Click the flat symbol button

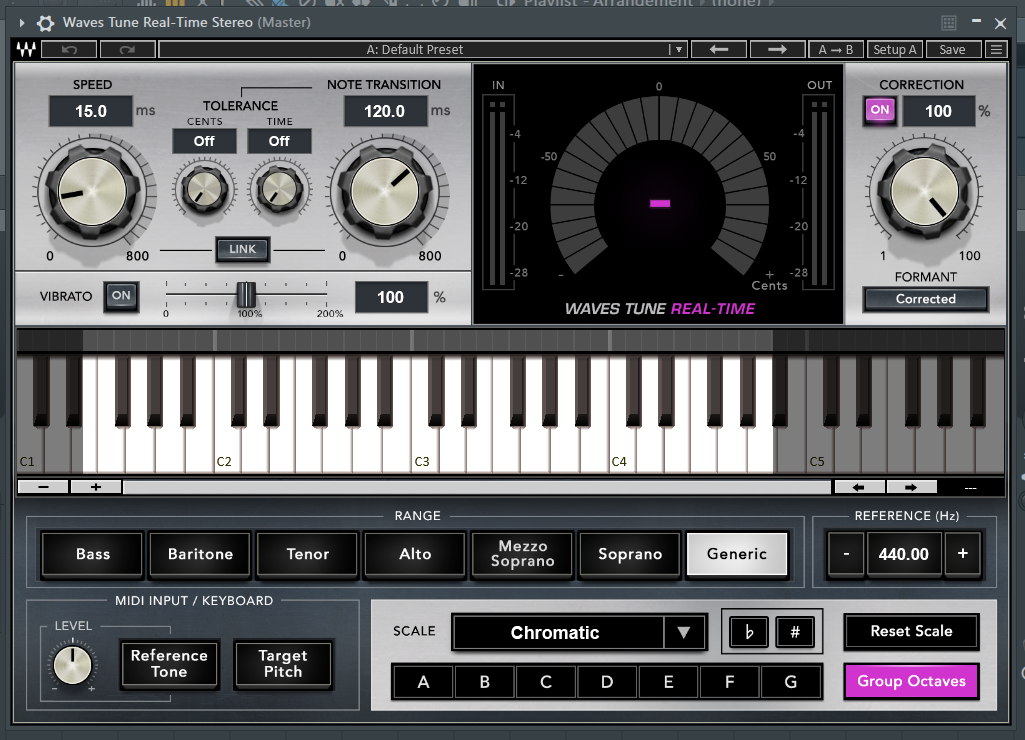tap(749, 632)
